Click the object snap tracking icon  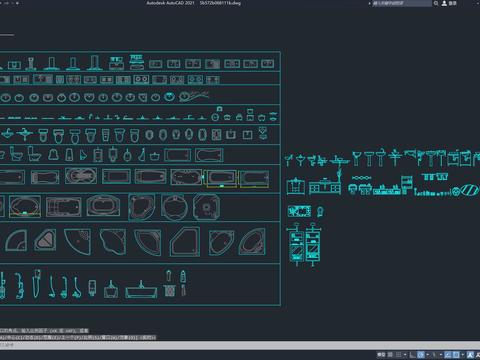click(448, 355)
